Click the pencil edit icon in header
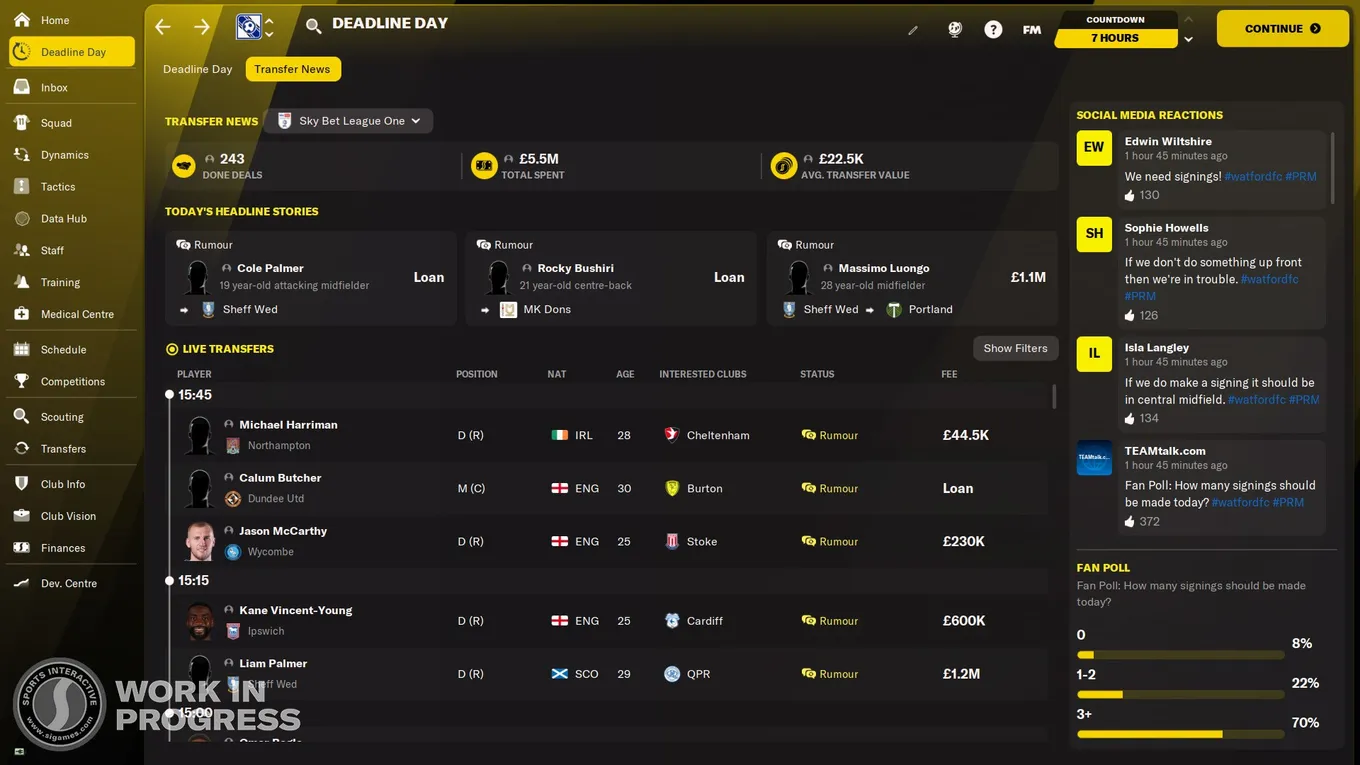The image size is (1360, 765). tap(913, 30)
